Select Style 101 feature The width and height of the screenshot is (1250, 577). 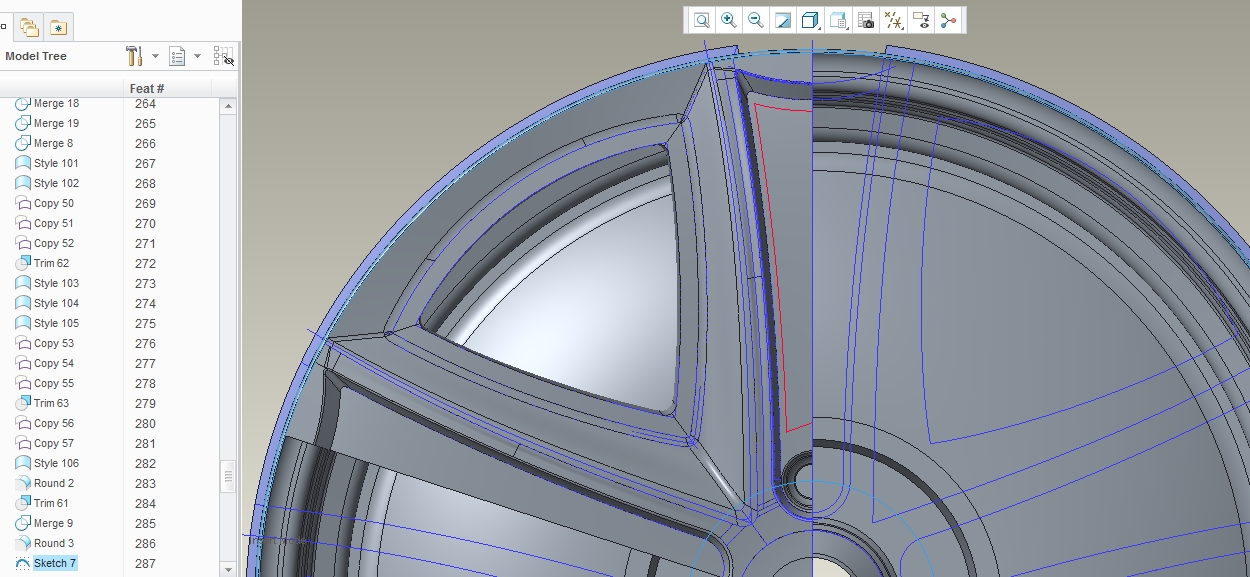coord(56,163)
